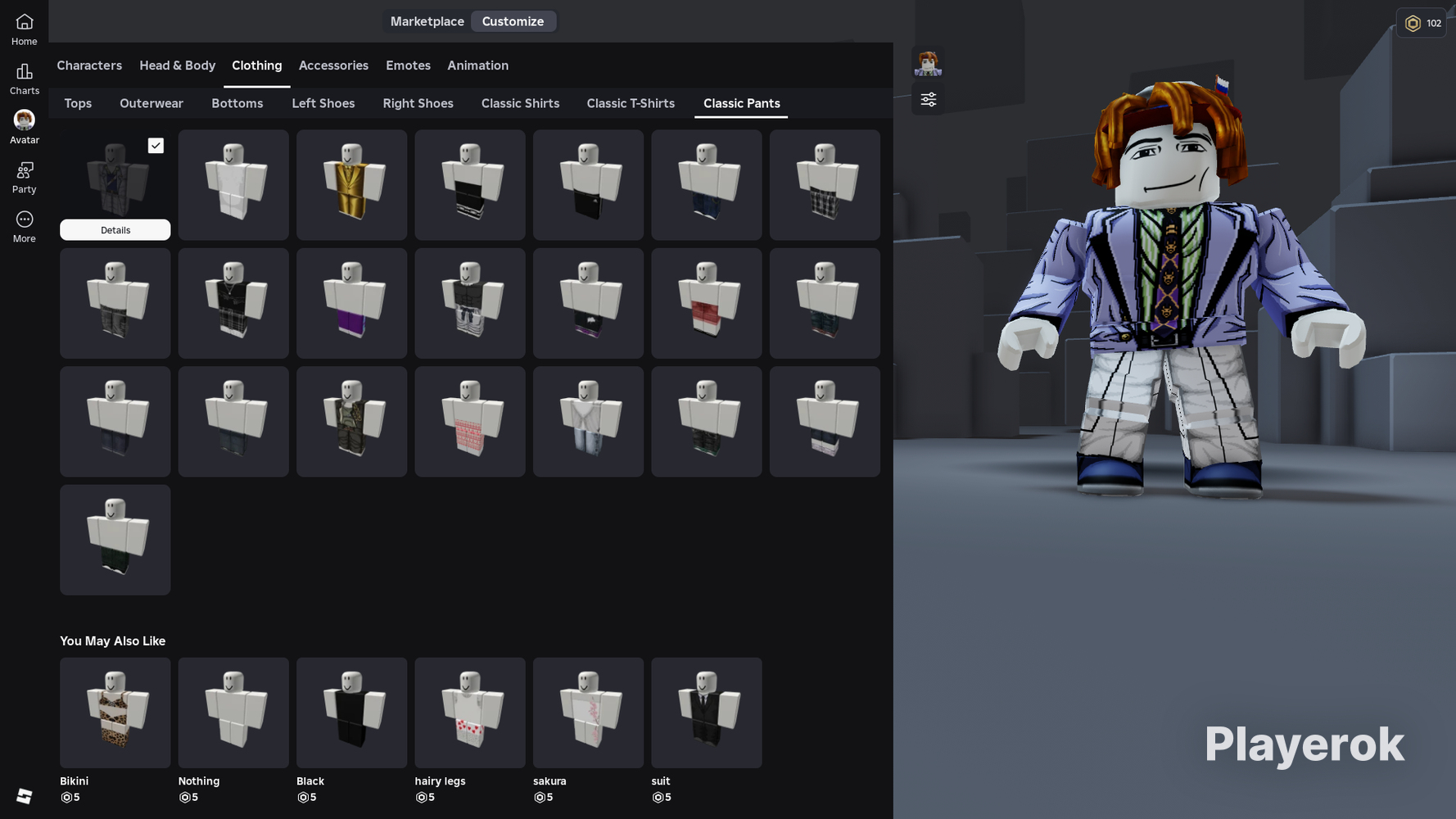The width and height of the screenshot is (1456, 819).
Task: Open the Avatar sidebar icon
Action: pyautogui.click(x=24, y=128)
